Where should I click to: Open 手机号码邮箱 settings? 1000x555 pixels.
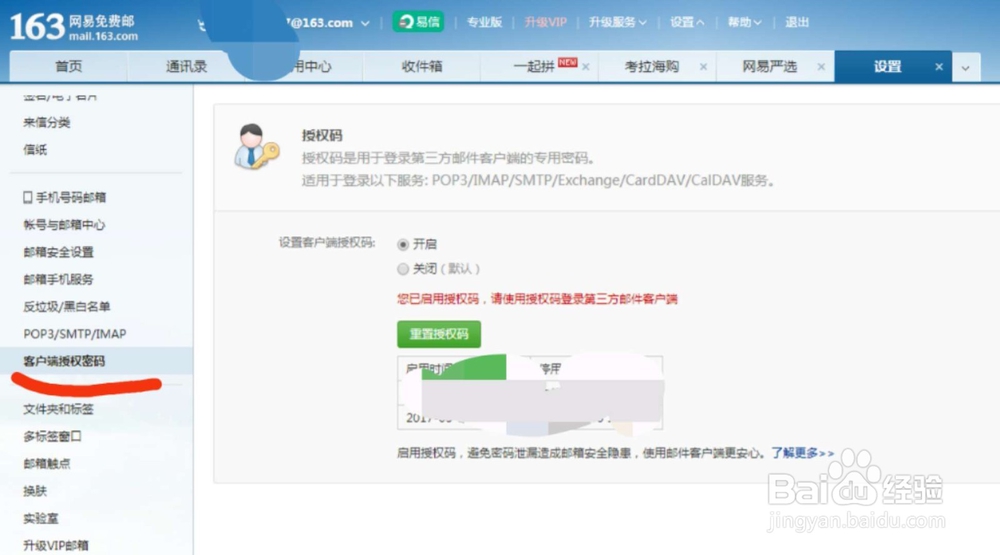(x=70, y=198)
